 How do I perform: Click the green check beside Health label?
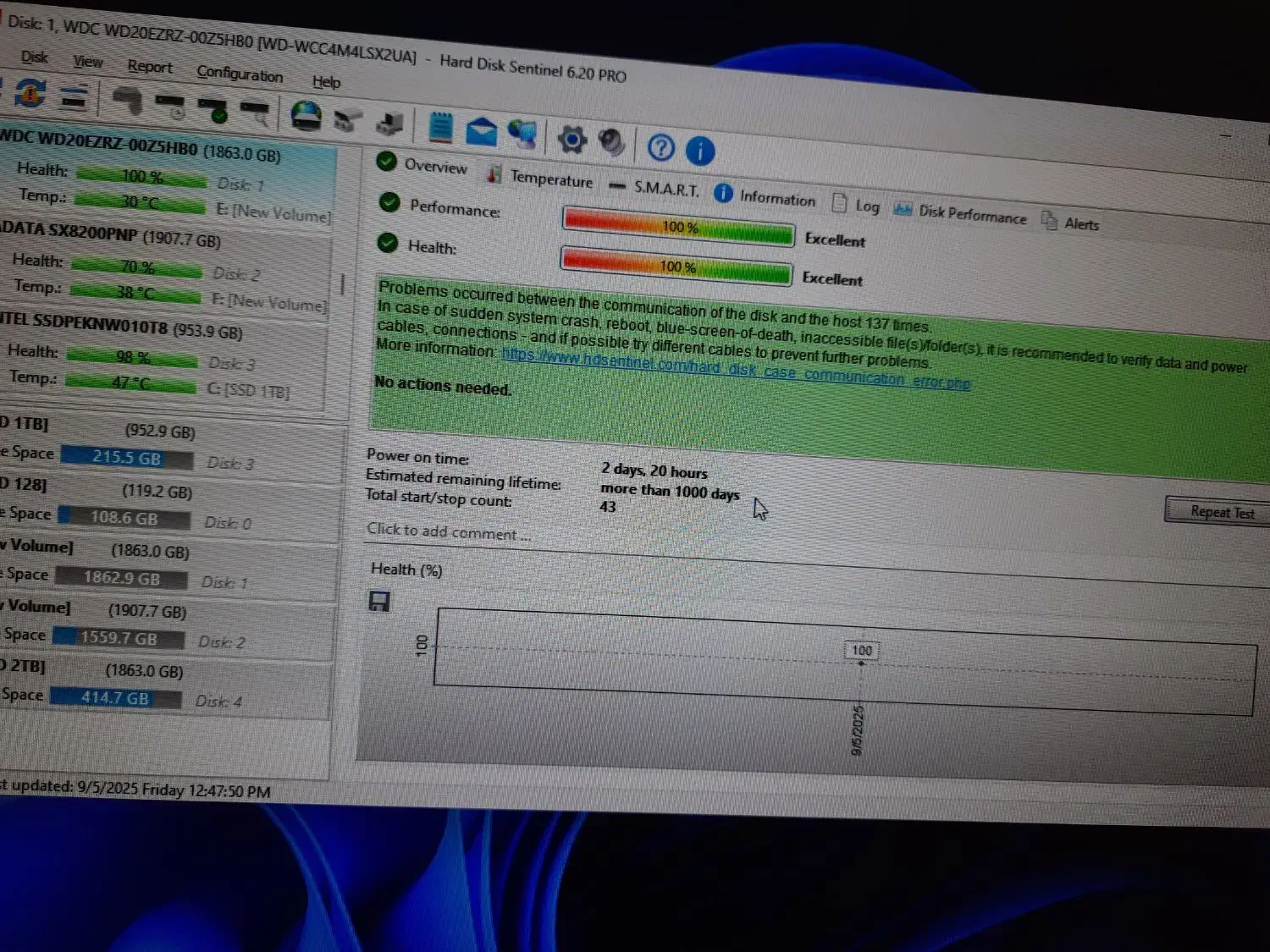387,243
